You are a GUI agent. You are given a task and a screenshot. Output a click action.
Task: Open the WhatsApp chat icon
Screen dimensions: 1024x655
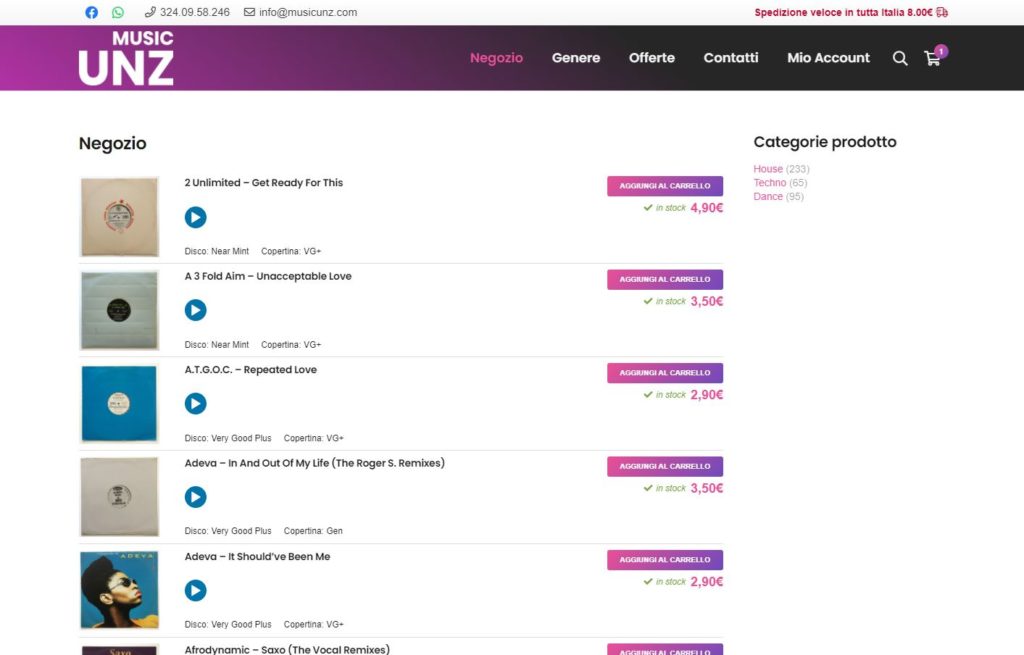[118, 12]
